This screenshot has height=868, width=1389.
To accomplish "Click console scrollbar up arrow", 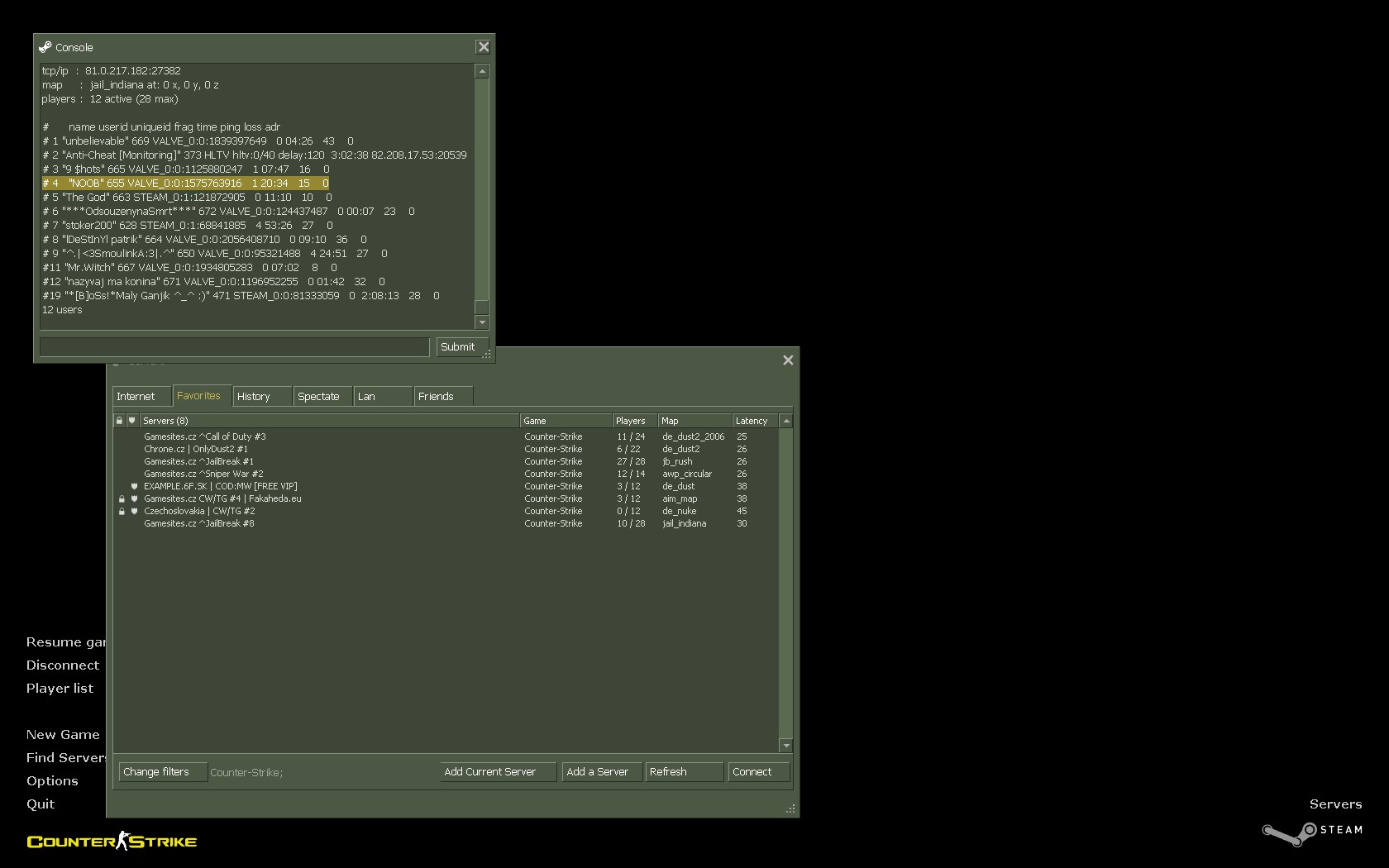I will coord(482,72).
